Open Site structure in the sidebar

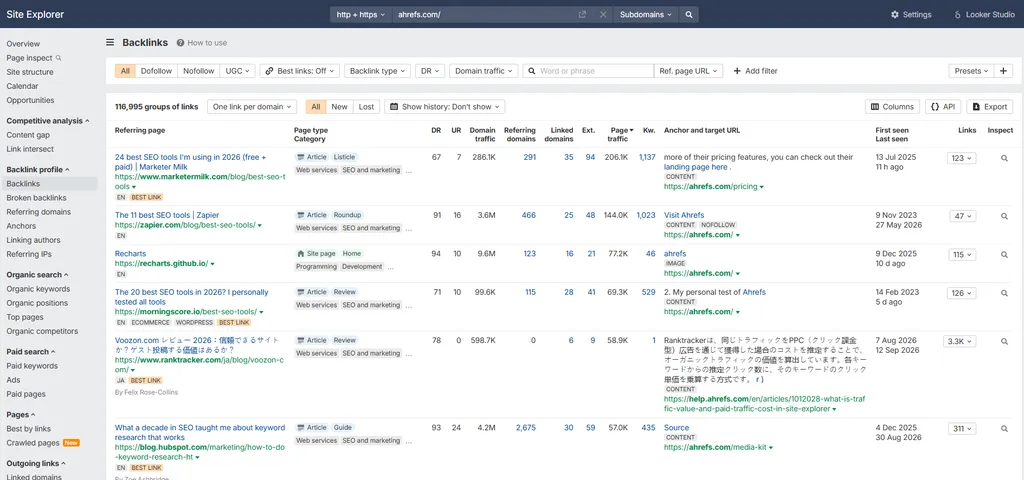point(30,72)
